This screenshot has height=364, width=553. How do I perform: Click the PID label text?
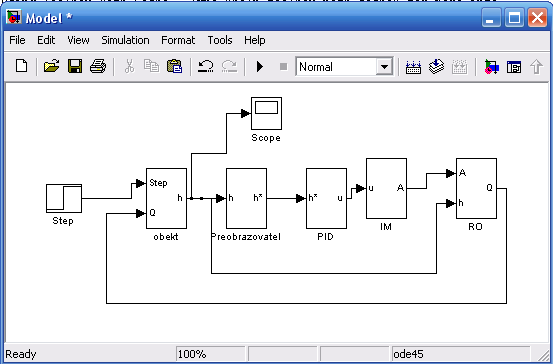click(x=325, y=237)
